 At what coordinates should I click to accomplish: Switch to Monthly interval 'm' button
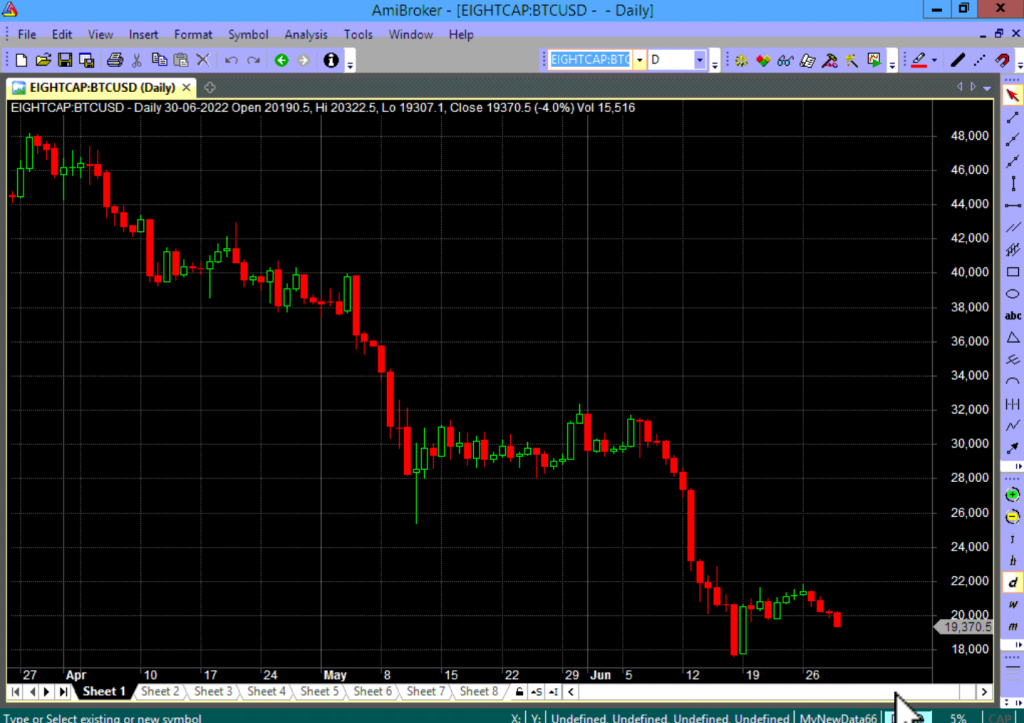(x=1012, y=627)
